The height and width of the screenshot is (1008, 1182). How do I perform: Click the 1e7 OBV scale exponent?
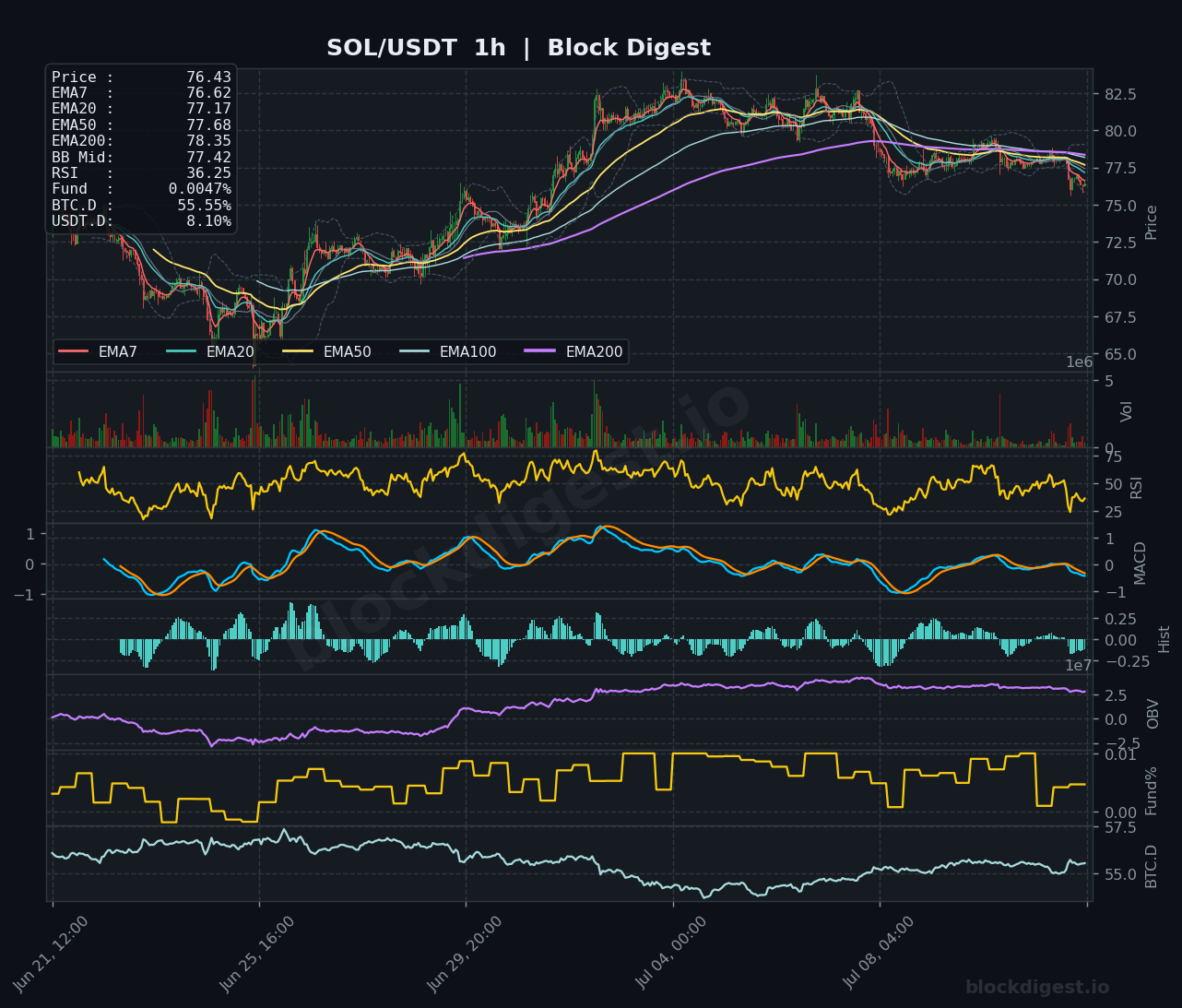click(x=1079, y=665)
